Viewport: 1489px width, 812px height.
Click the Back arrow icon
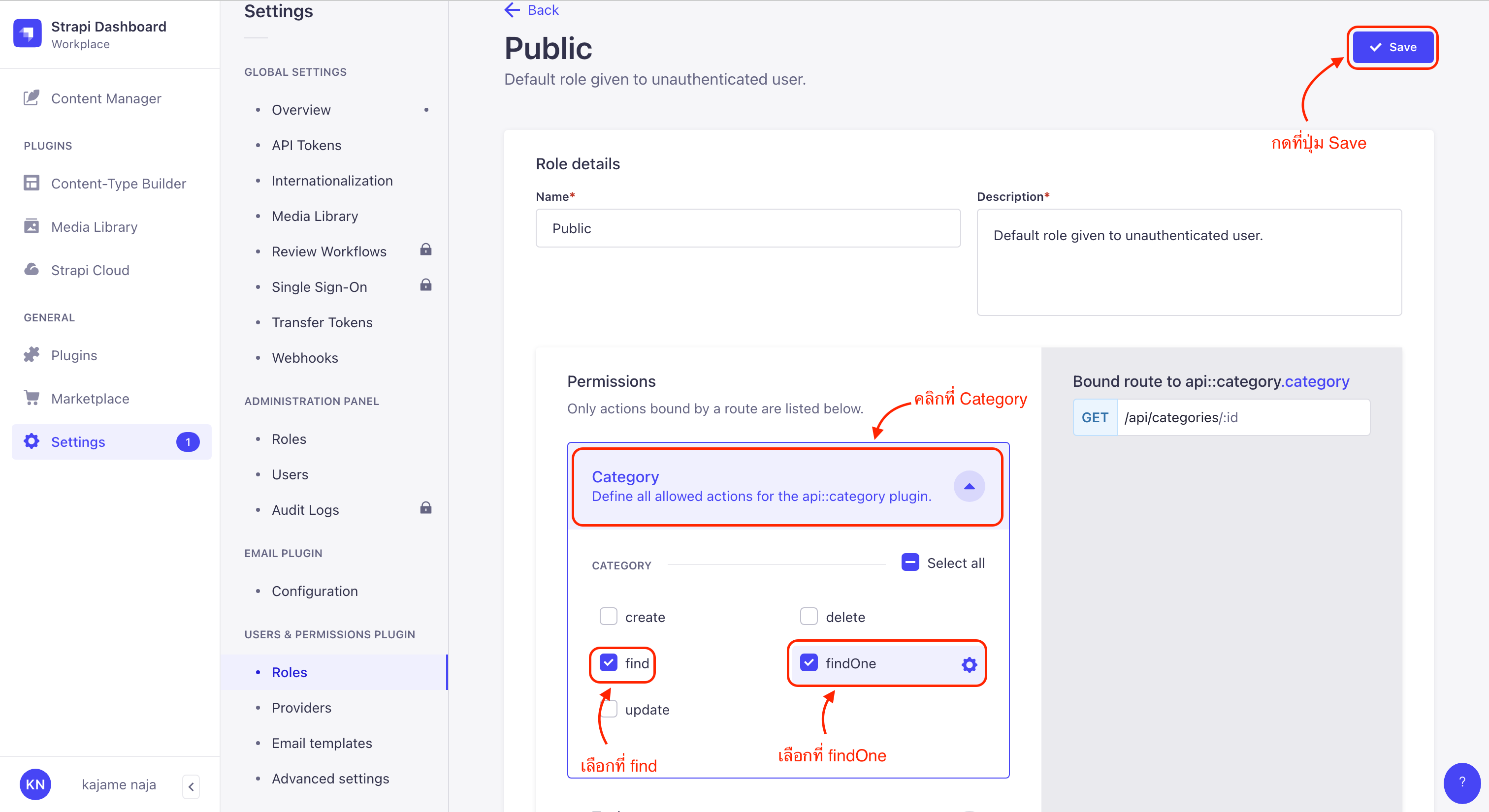pos(512,10)
